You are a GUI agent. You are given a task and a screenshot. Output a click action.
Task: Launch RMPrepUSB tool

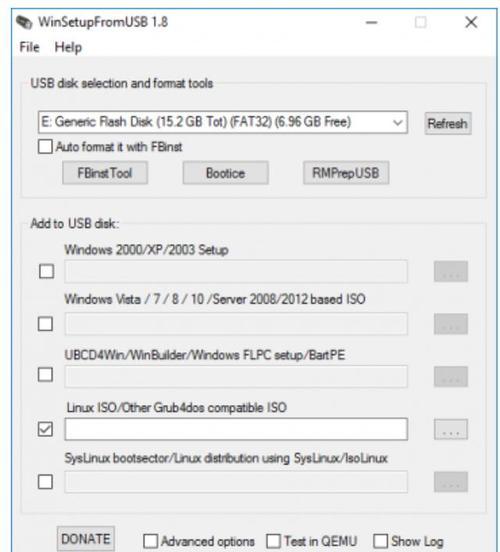(346, 173)
